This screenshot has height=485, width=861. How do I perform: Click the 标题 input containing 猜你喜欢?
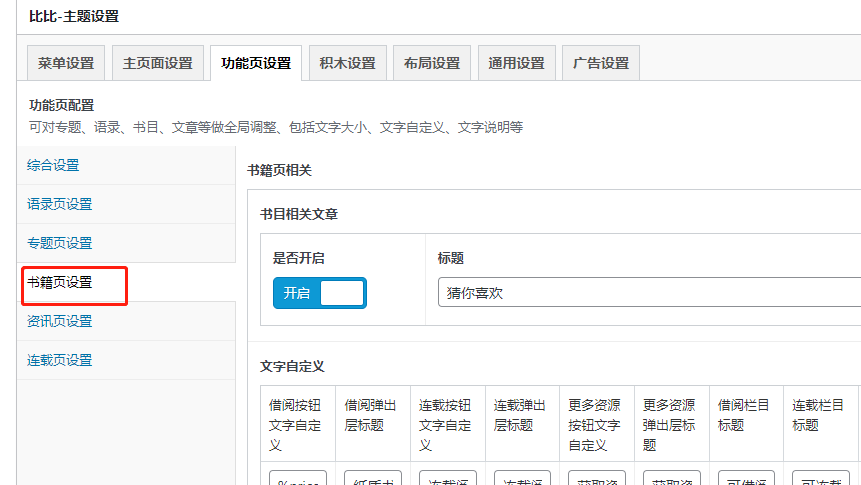tap(649, 292)
